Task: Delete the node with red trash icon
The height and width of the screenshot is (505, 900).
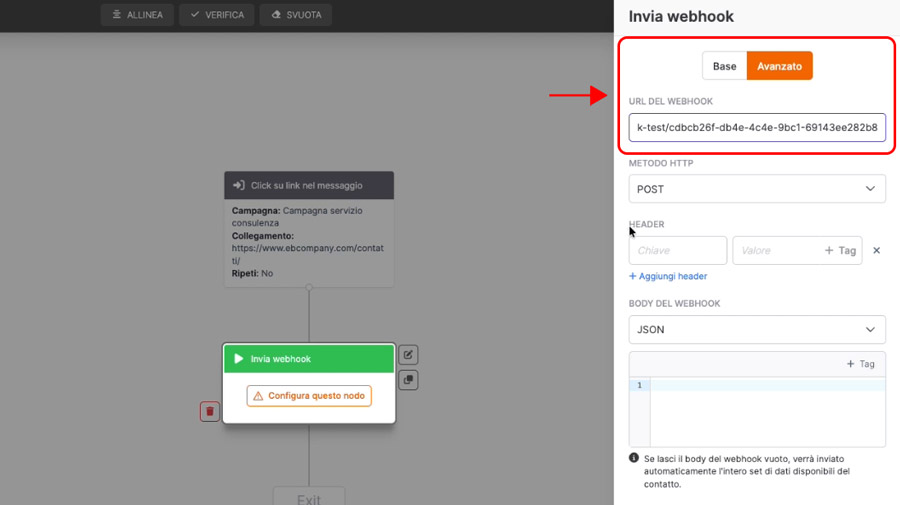Action: [210, 411]
